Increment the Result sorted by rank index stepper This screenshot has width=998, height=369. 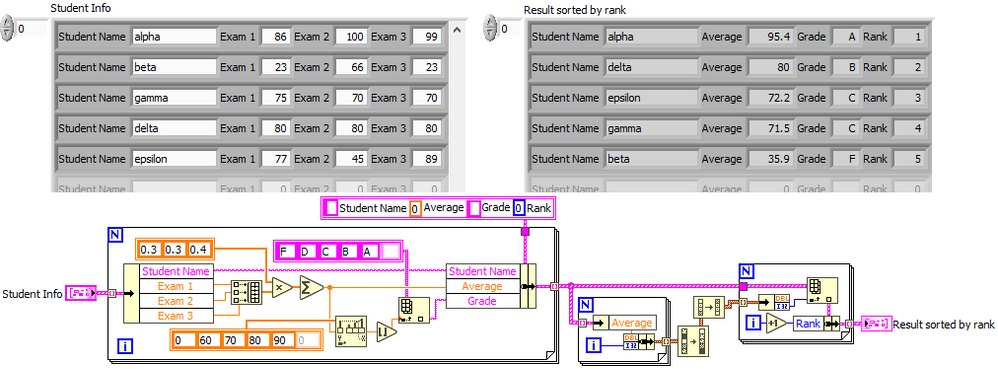[x=490, y=24]
